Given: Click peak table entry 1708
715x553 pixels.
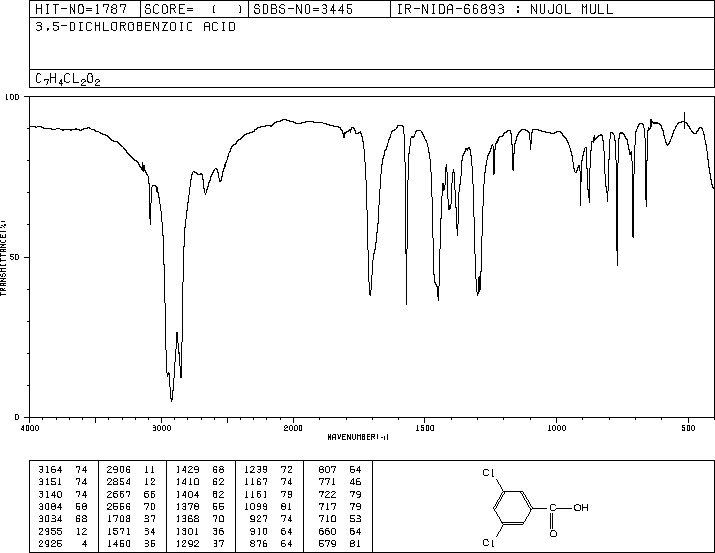Looking at the screenshot, I should click(119, 519).
